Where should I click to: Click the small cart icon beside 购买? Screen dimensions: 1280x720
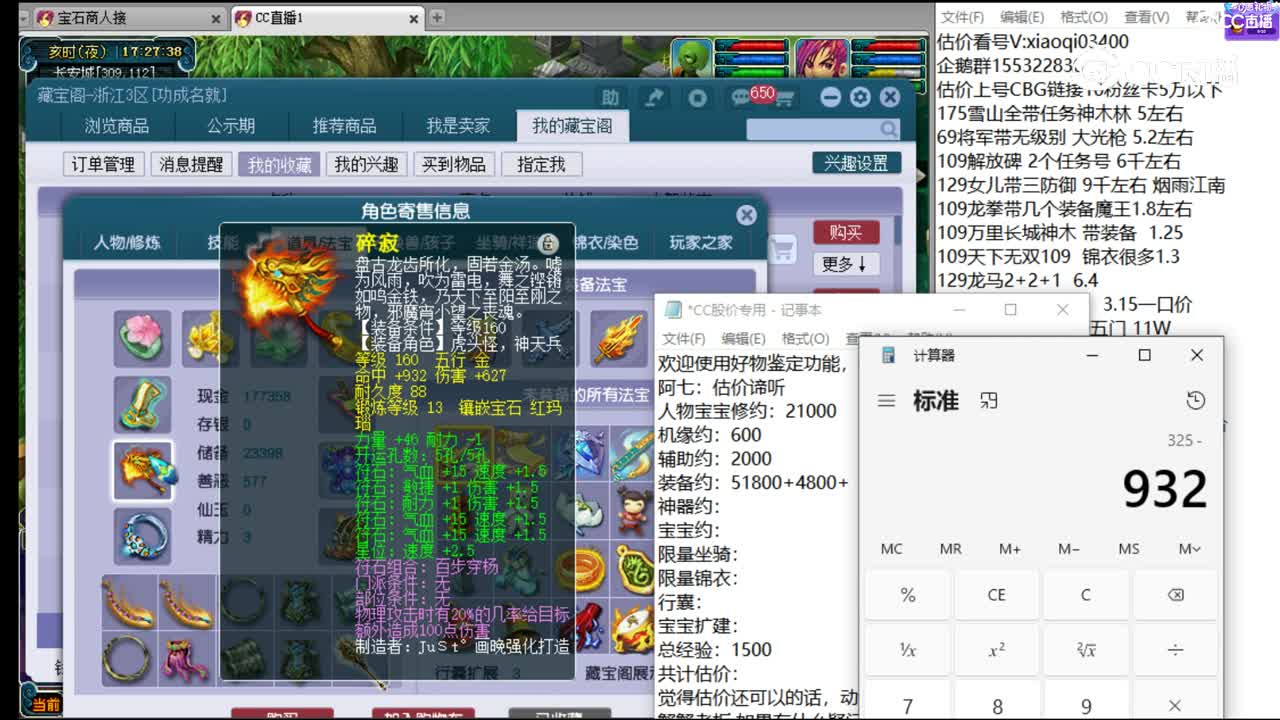pyautogui.click(x=784, y=248)
